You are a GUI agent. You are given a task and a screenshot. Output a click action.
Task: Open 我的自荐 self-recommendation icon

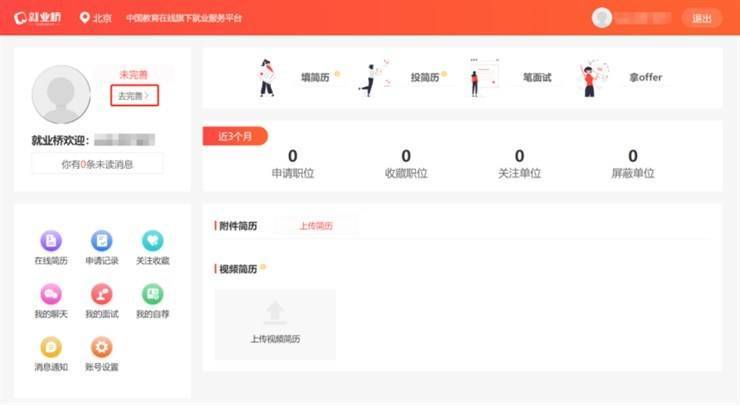152,294
